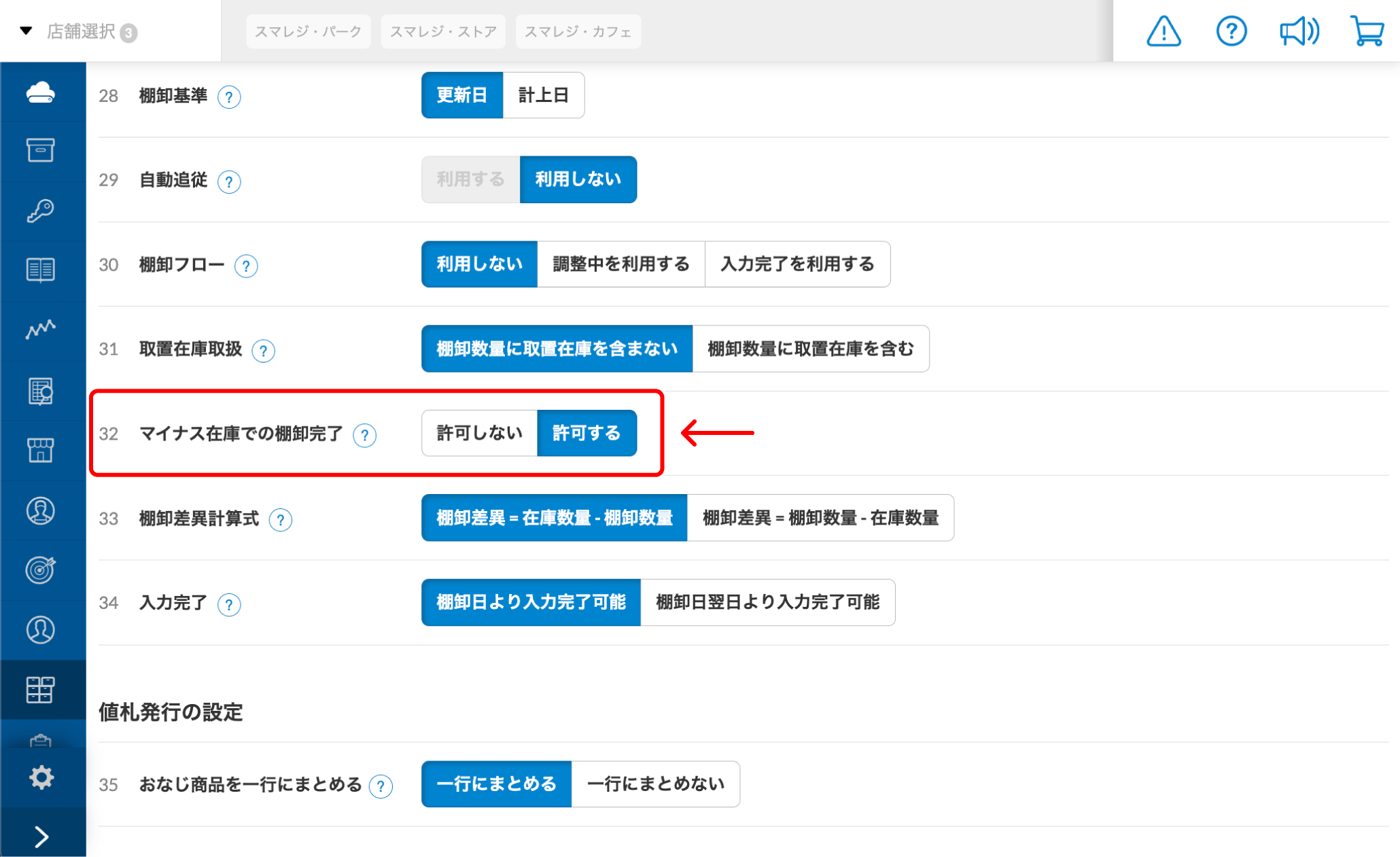Screen dimensions: 1400x857
Task: Open the target sidebar icon
Action: 41,570
